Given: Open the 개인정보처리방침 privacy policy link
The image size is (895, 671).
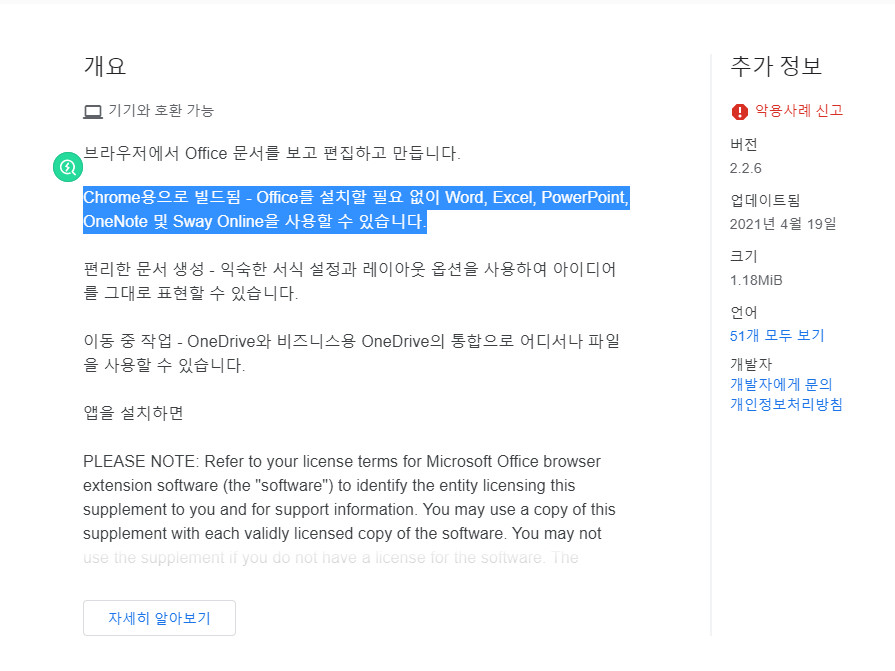Looking at the screenshot, I should 784,405.
